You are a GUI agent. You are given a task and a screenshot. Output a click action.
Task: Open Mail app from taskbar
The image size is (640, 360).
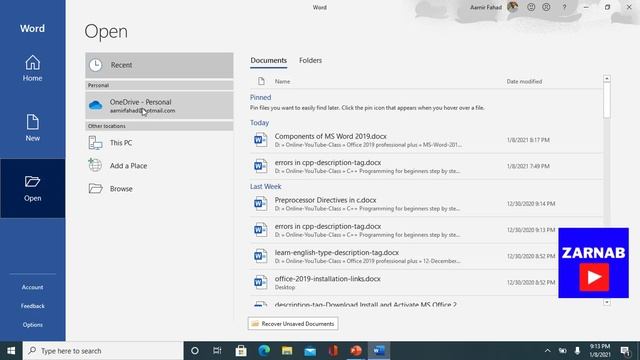click(310, 351)
